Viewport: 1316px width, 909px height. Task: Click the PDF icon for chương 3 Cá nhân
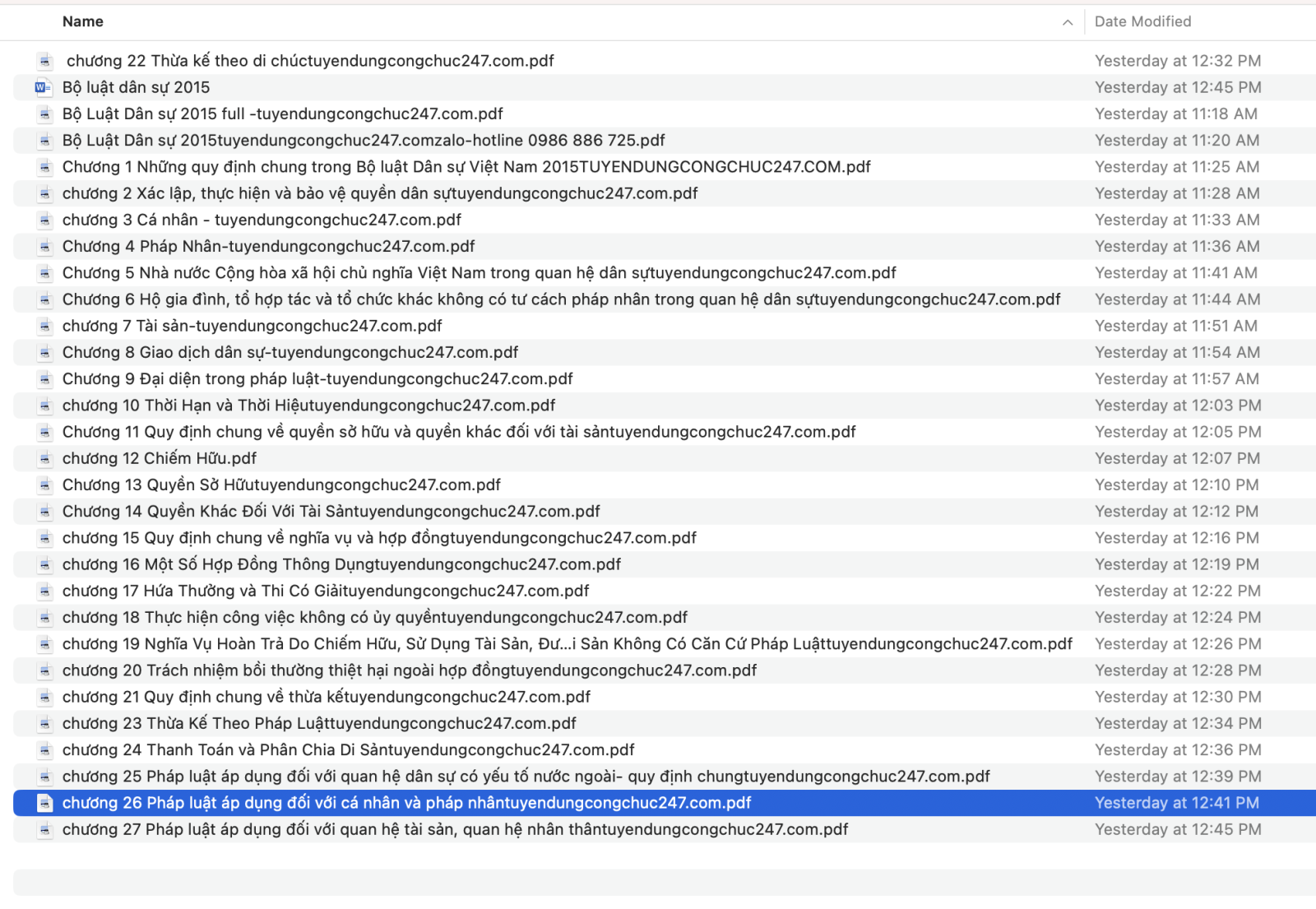click(45, 220)
